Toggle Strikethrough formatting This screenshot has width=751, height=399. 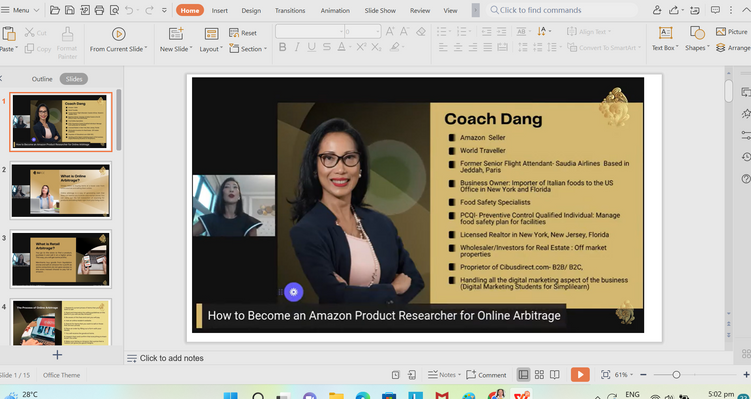point(327,47)
